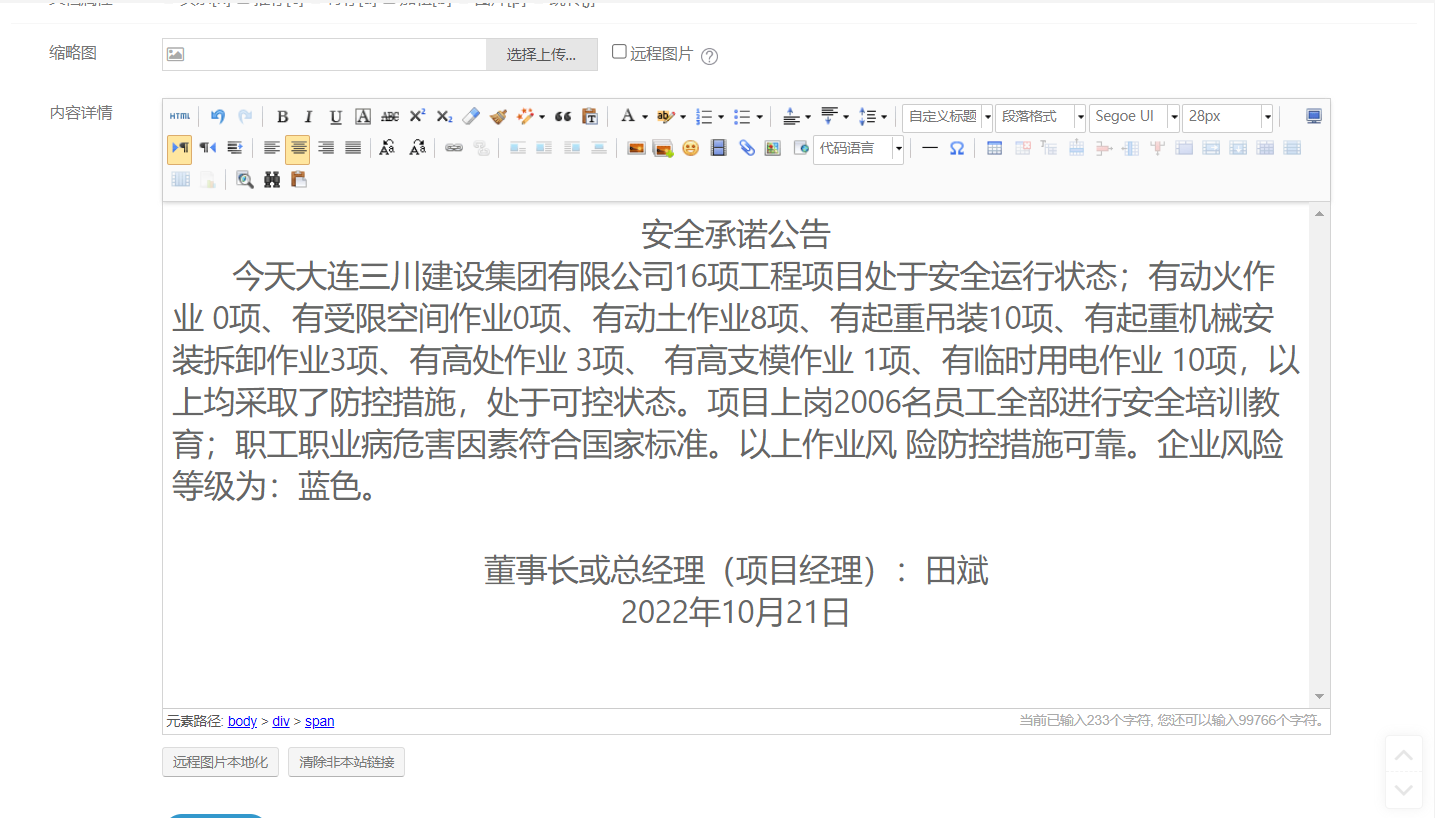This screenshot has height=818, width=1435.
Task: Apply background highlight color icon
Action: (x=666, y=117)
